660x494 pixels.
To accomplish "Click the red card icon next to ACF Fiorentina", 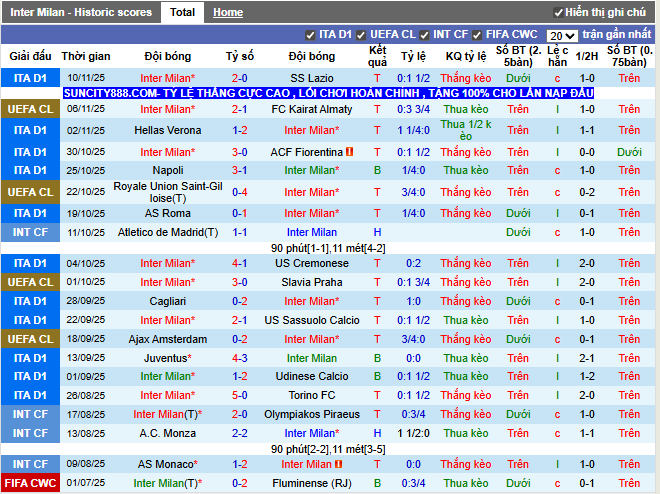I will pyautogui.click(x=349, y=151).
